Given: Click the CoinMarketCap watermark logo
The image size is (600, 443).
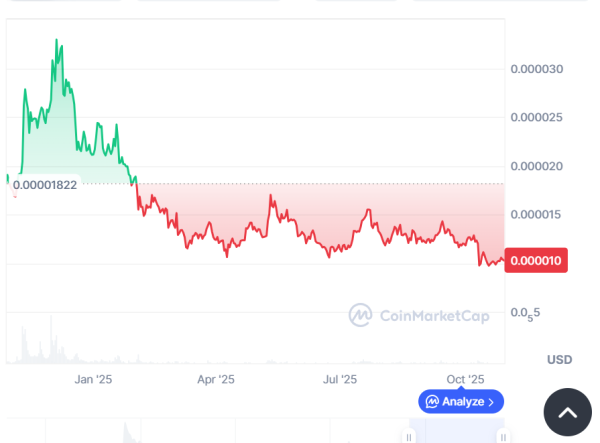Looking at the screenshot, I should (x=360, y=315).
